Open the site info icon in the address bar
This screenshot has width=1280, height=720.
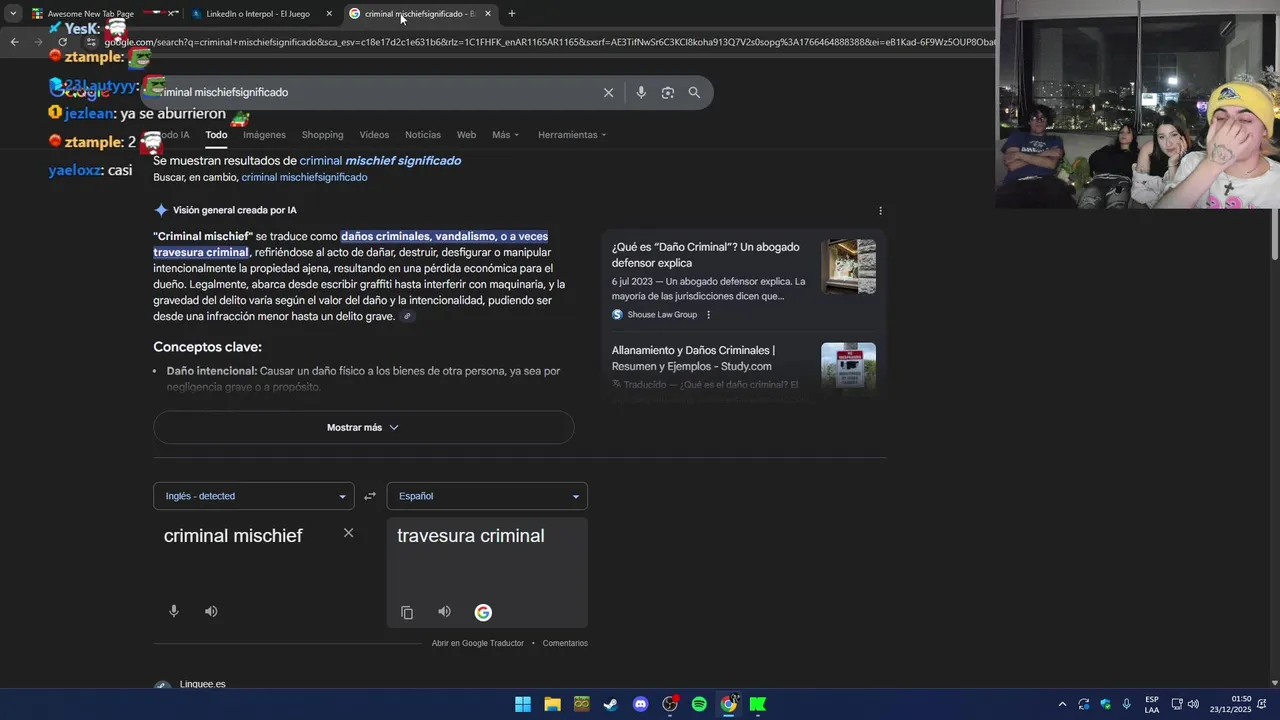[x=90, y=42]
